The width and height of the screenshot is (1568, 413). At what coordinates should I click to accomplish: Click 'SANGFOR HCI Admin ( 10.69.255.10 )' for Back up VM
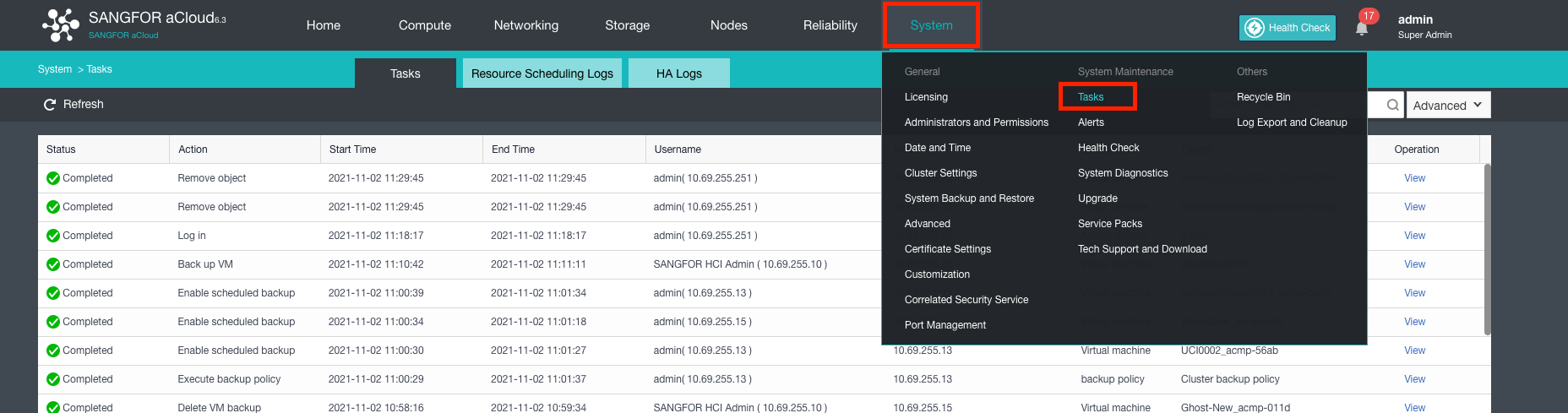(740, 264)
